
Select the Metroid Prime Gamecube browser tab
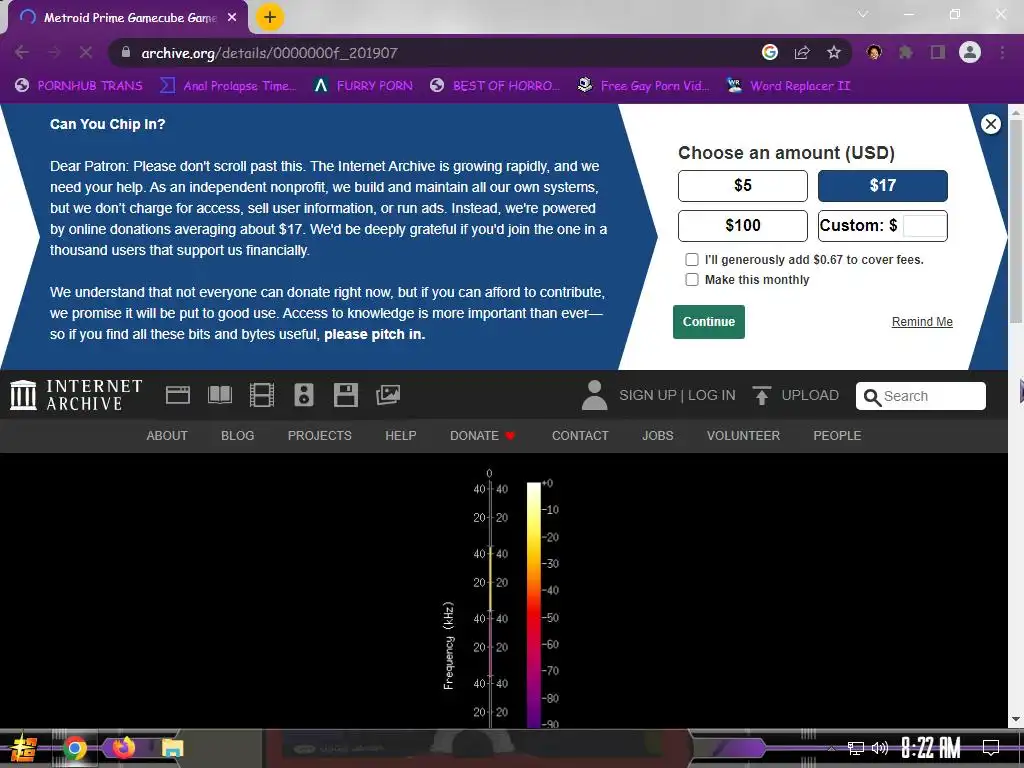(x=128, y=18)
